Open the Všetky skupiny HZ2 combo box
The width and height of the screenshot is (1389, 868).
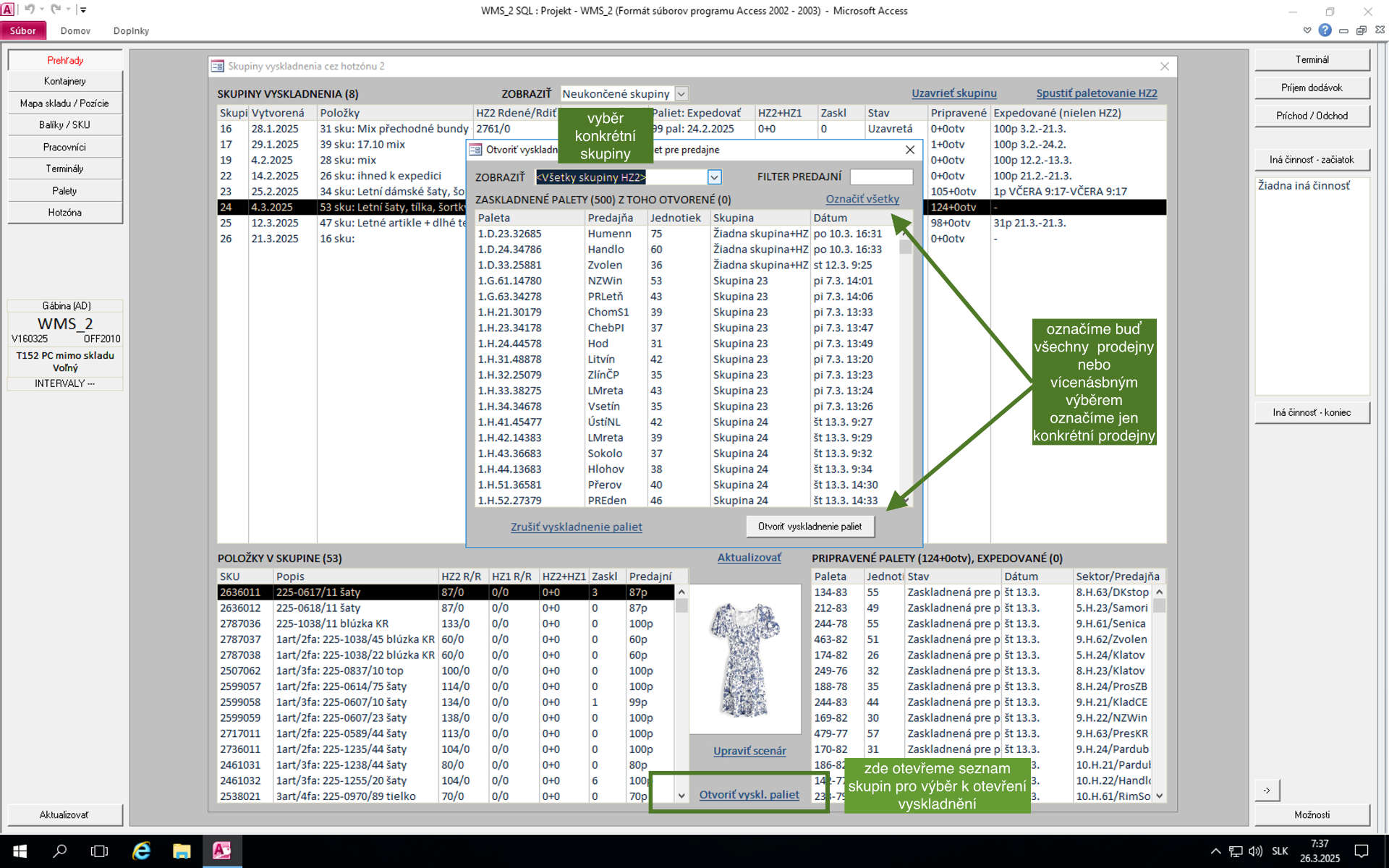coord(714,177)
